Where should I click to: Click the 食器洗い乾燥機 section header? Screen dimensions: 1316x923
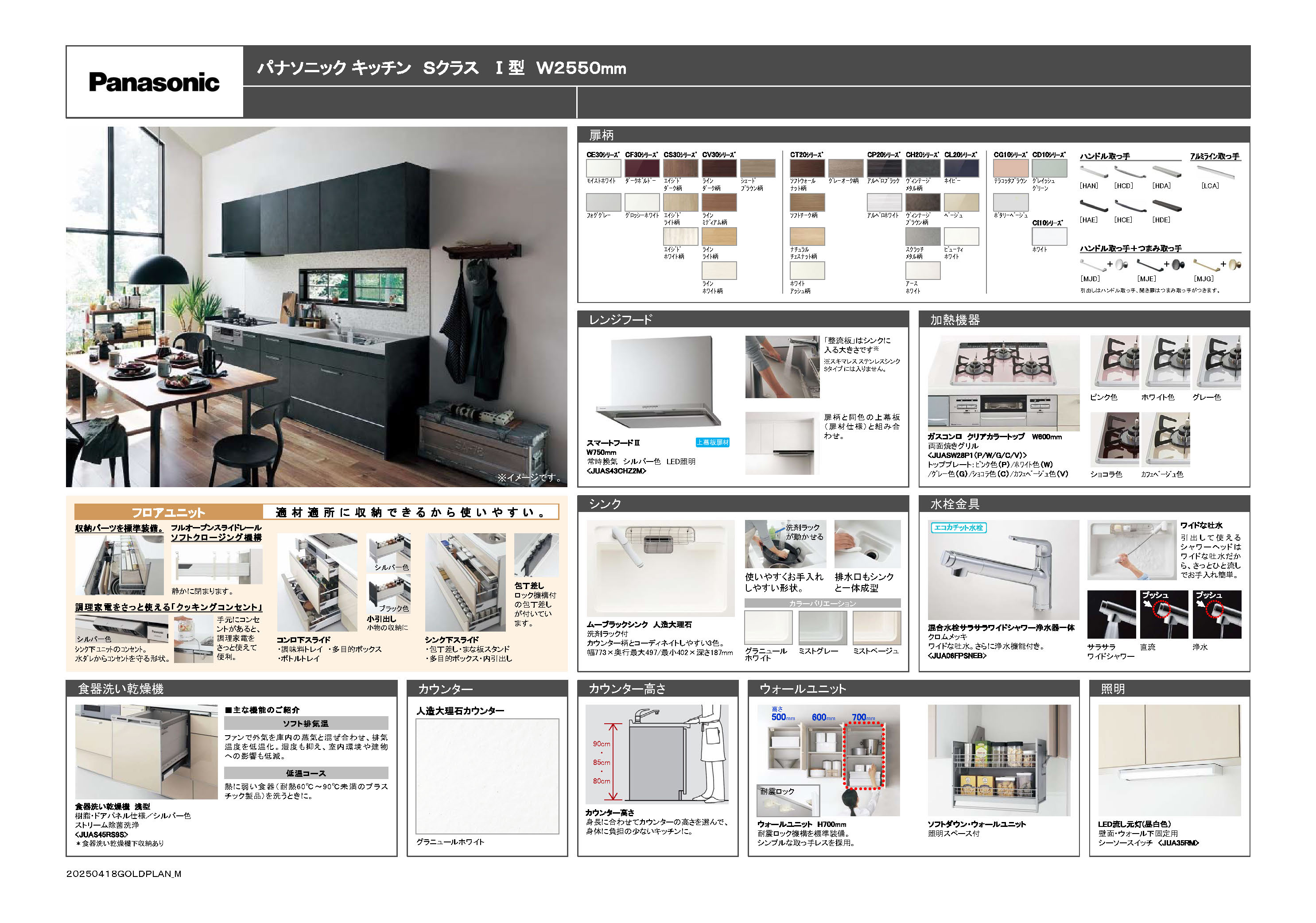tap(232, 688)
